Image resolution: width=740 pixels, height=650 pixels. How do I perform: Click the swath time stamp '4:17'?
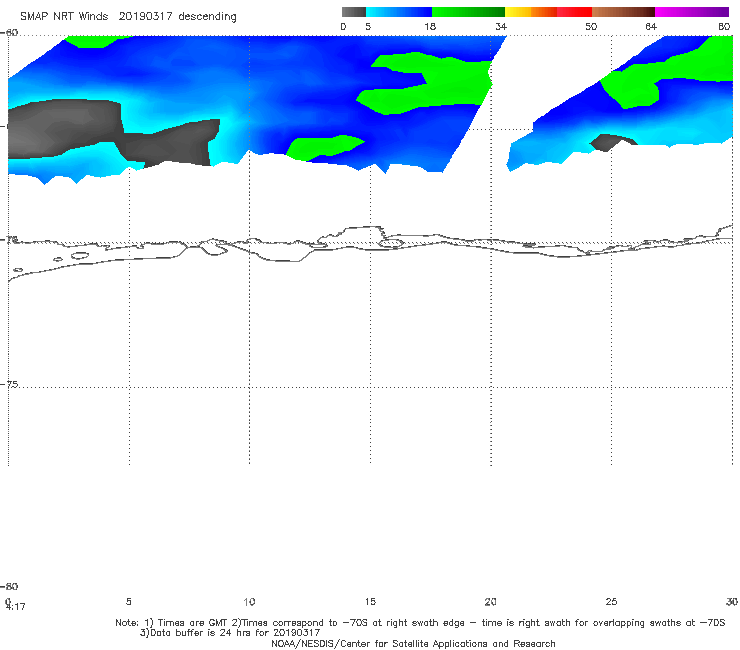[x=16, y=607]
